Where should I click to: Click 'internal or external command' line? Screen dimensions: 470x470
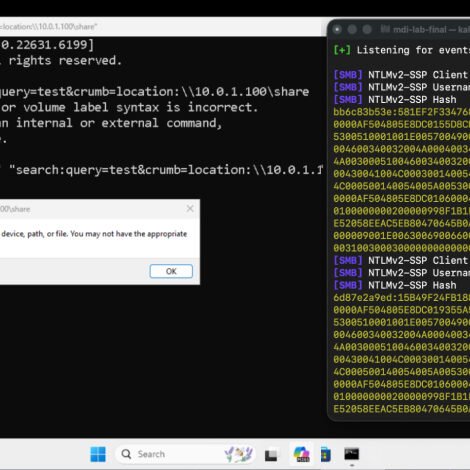click(111, 123)
